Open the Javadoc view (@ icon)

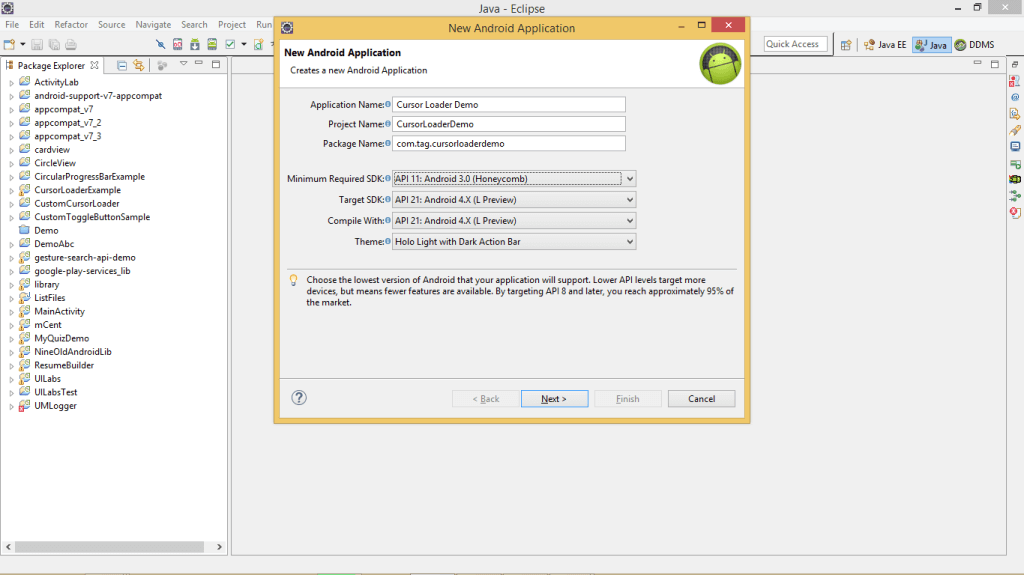tap(1015, 97)
